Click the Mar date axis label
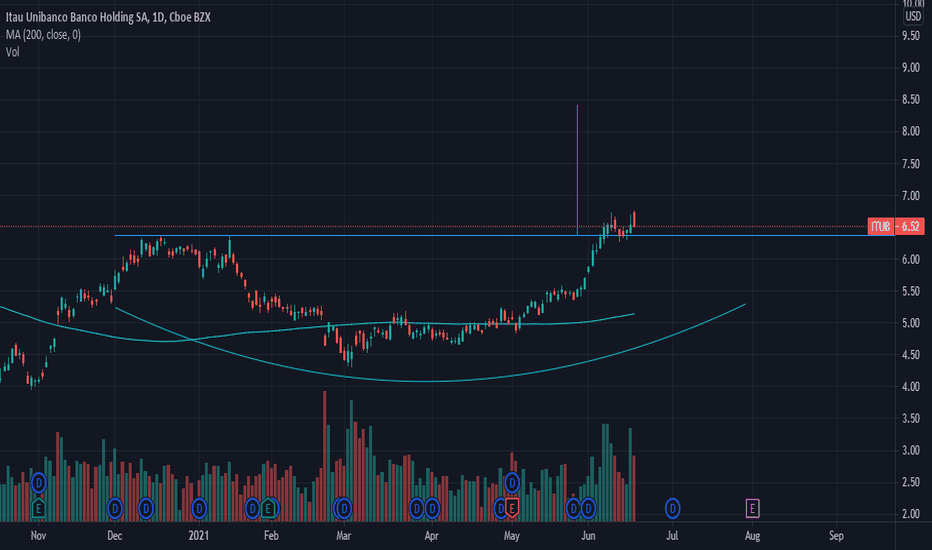 click(x=344, y=536)
